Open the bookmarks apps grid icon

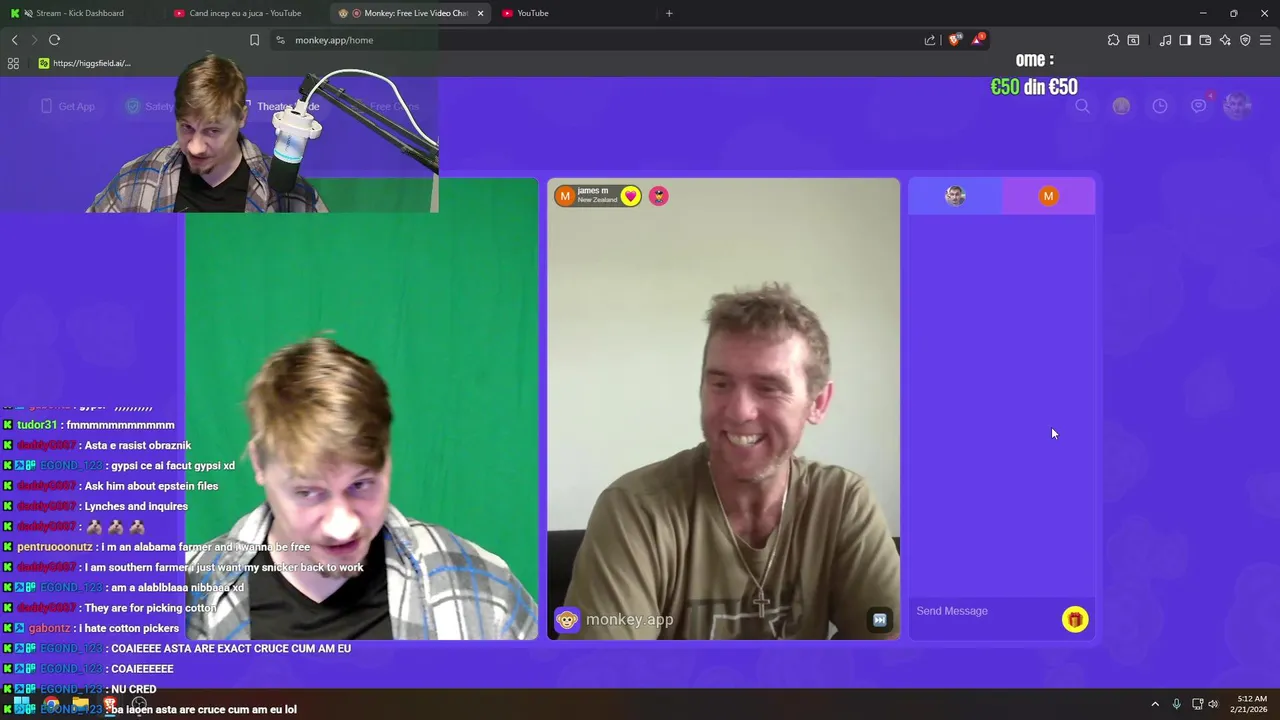(13, 63)
